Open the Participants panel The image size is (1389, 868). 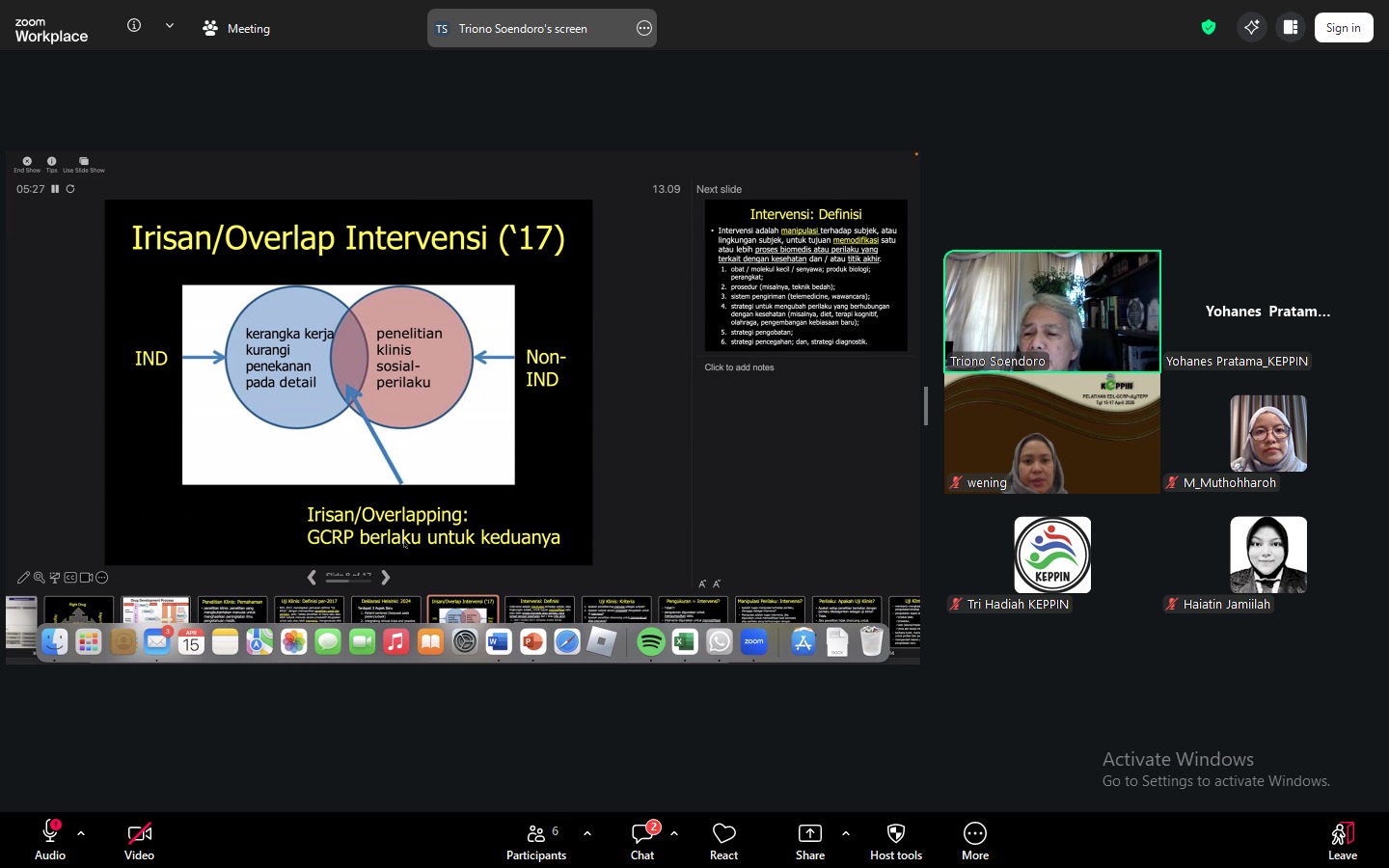point(536,840)
